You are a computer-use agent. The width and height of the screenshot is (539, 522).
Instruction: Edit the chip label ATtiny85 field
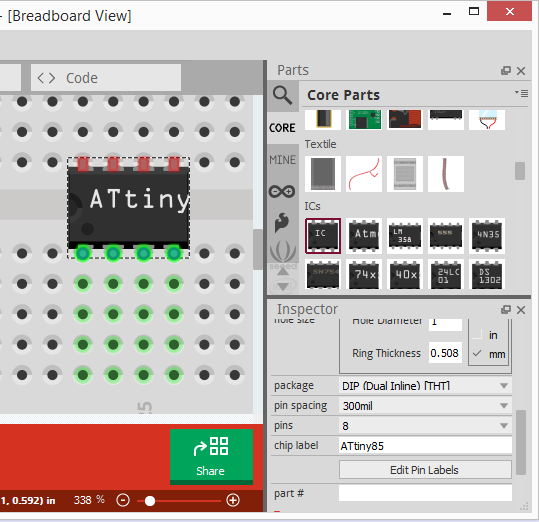pyautogui.click(x=425, y=446)
